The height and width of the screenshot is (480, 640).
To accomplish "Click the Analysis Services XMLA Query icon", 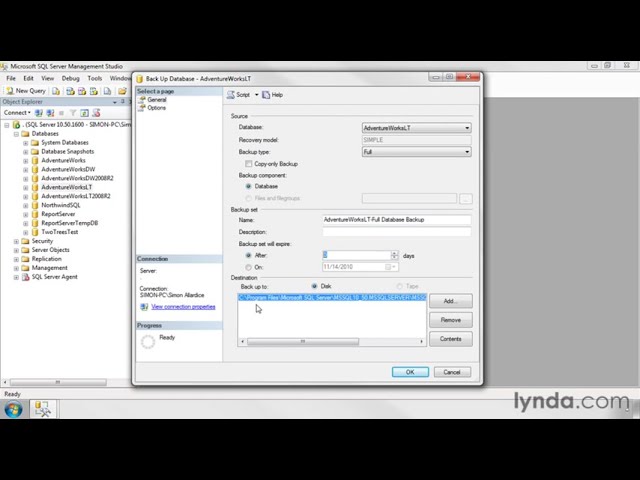I will (x=94, y=91).
